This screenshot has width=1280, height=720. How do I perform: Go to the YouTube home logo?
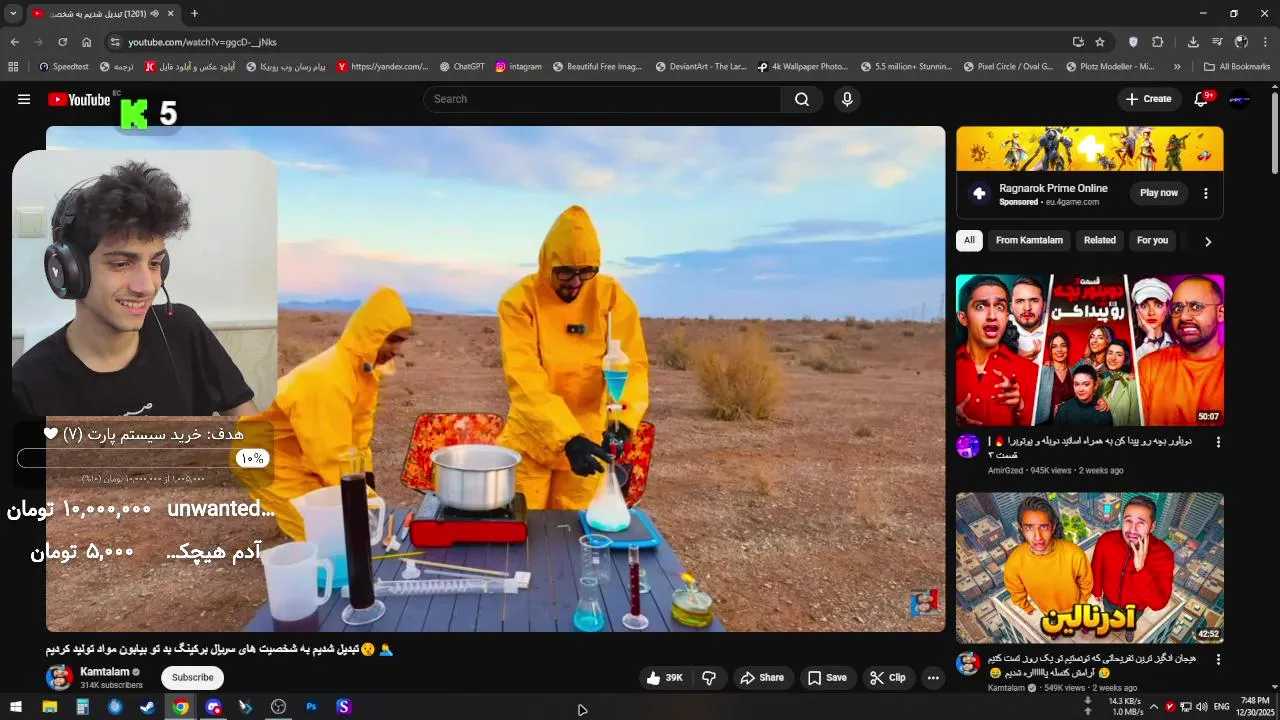point(79,99)
